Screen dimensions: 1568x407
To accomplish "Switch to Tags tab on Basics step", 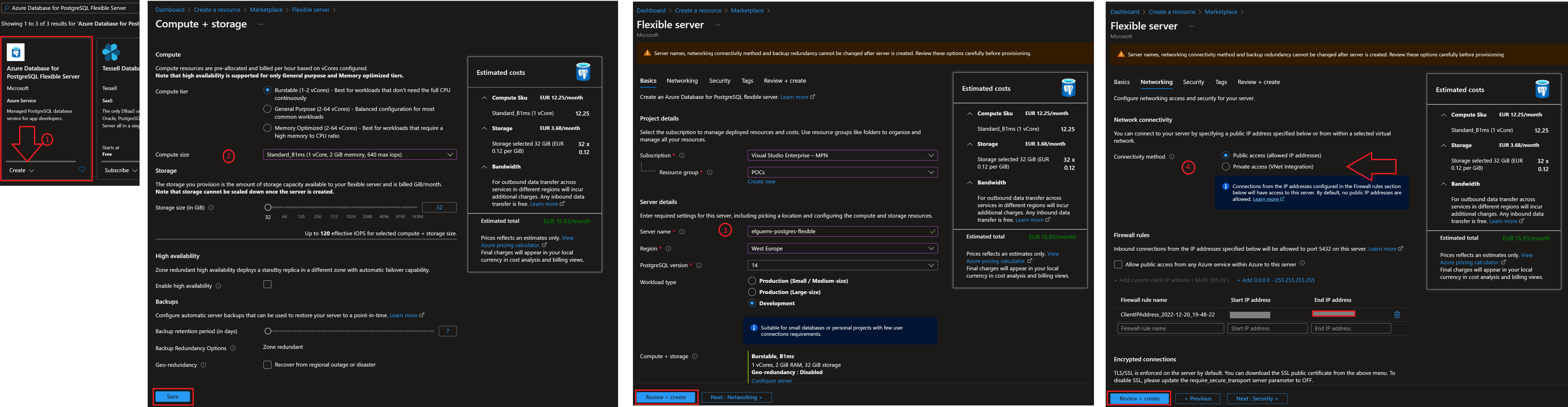I will (x=747, y=81).
